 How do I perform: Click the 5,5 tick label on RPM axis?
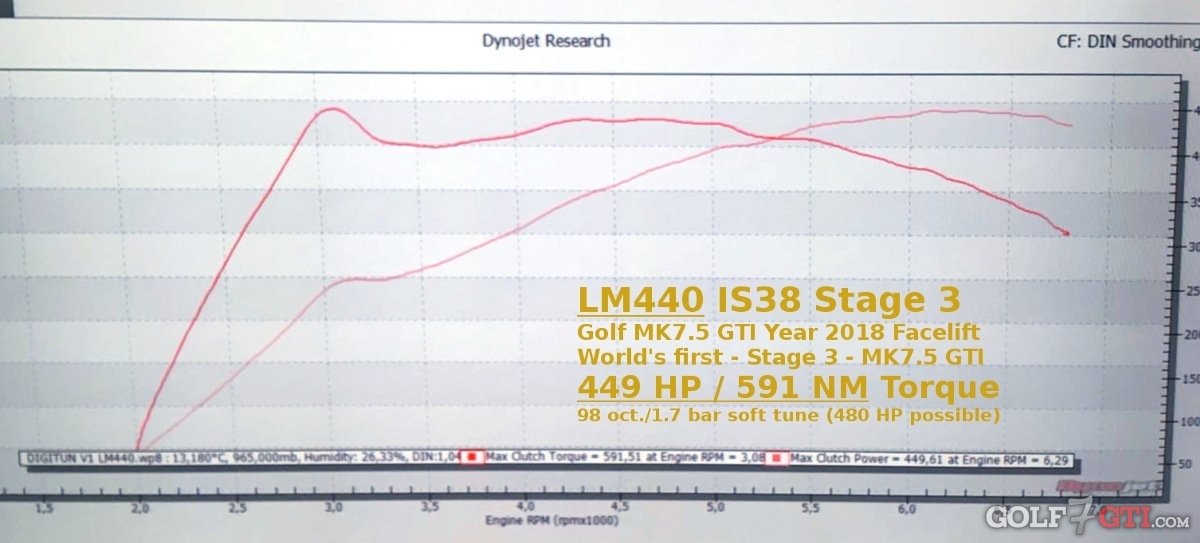(x=810, y=508)
